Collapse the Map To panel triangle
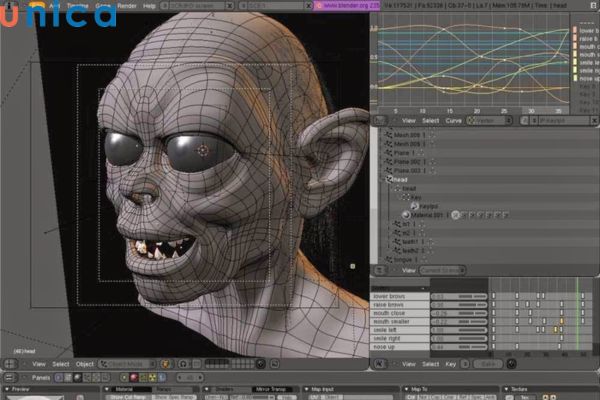This screenshot has height=400, width=600. coord(407,389)
